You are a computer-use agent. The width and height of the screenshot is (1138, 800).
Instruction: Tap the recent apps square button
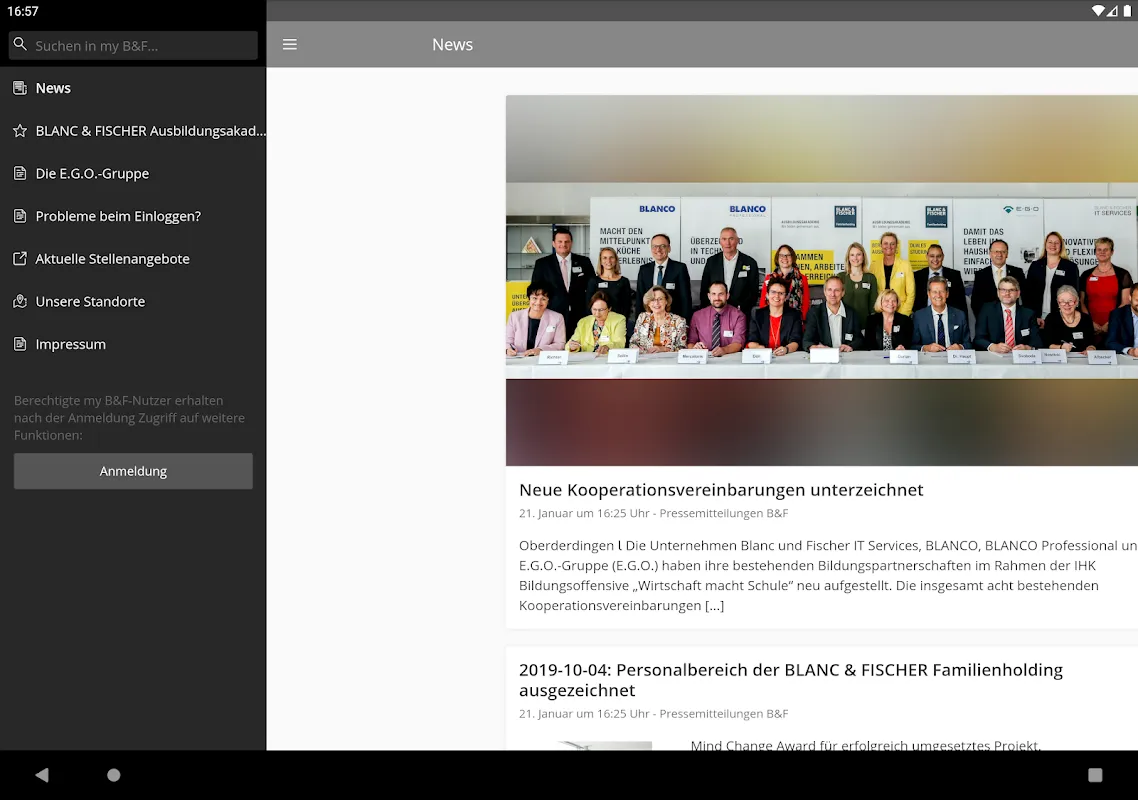pyautogui.click(x=1095, y=775)
